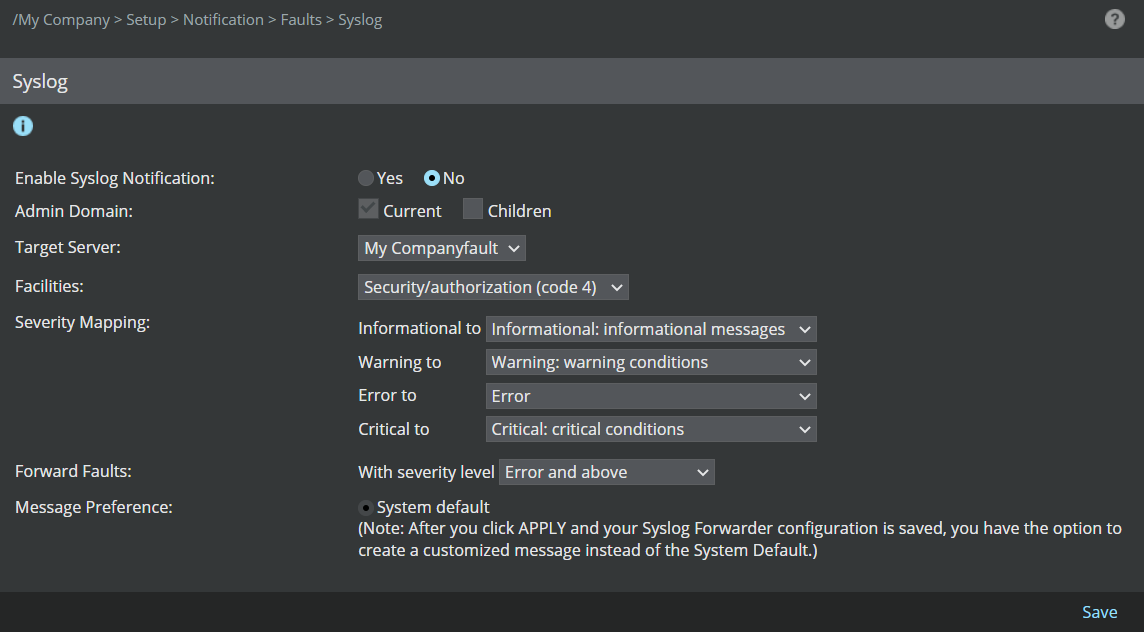The image size is (1144, 632).
Task: Click the Syslog panel heading
Action: pyautogui.click(x=40, y=81)
